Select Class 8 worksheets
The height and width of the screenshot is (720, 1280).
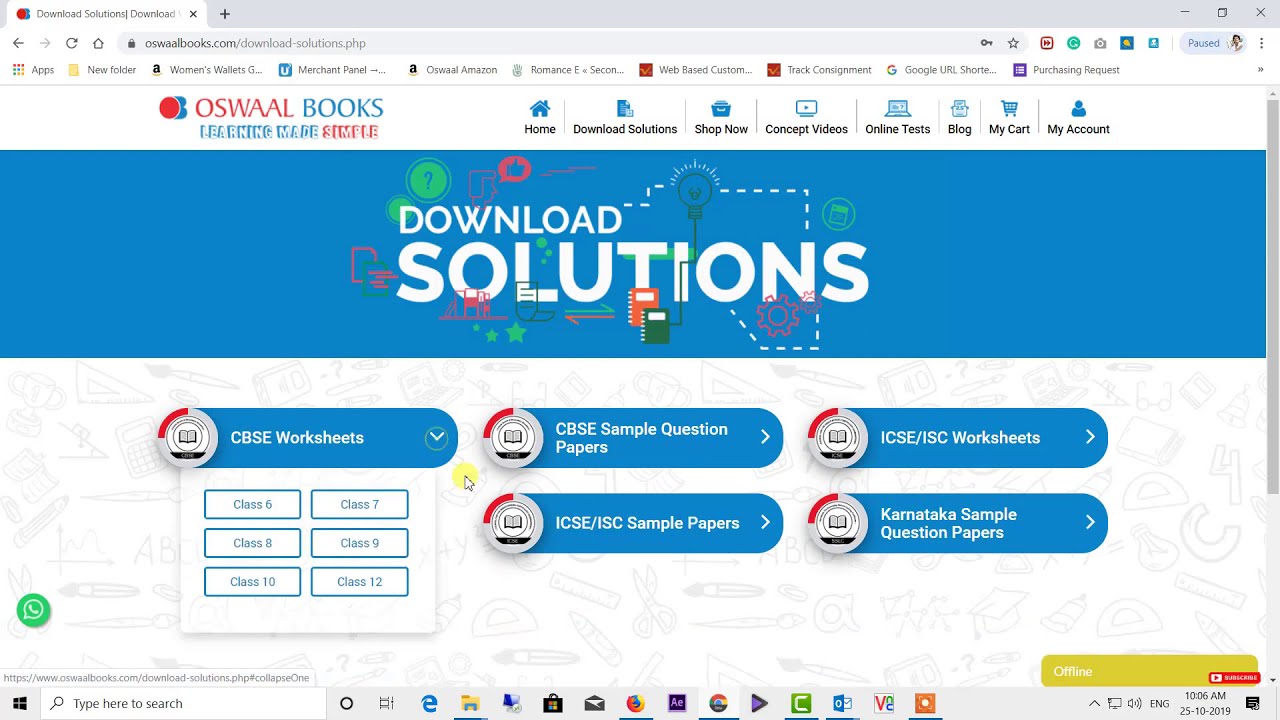[x=252, y=543]
